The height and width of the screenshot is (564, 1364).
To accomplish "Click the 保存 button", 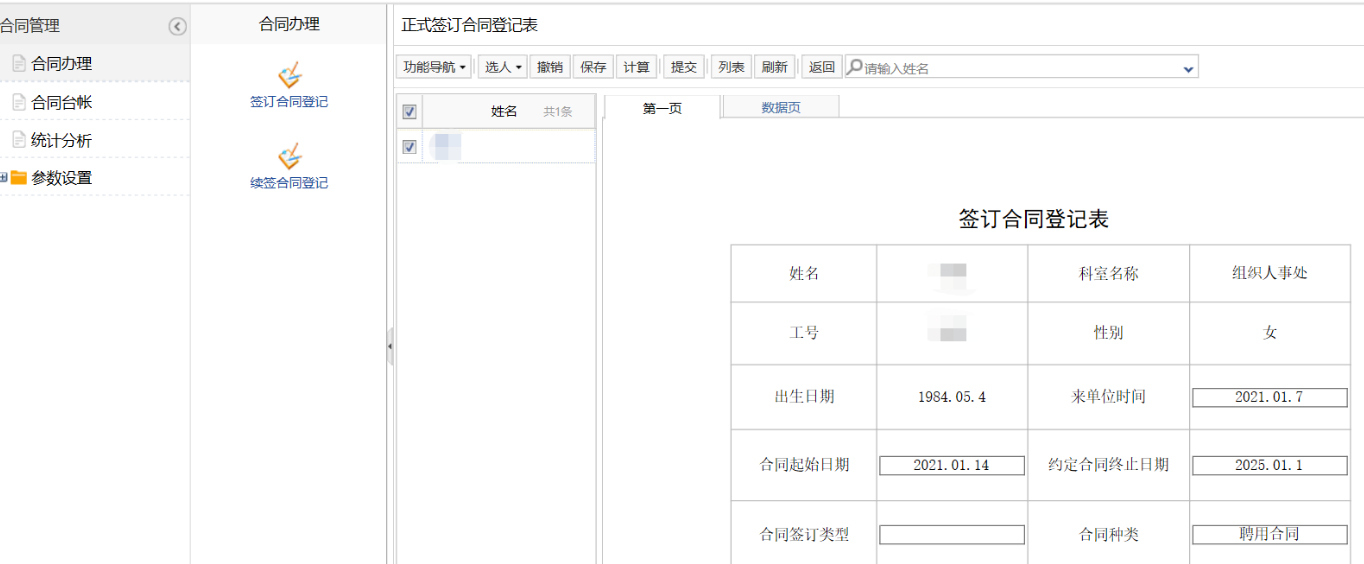I will (593, 67).
